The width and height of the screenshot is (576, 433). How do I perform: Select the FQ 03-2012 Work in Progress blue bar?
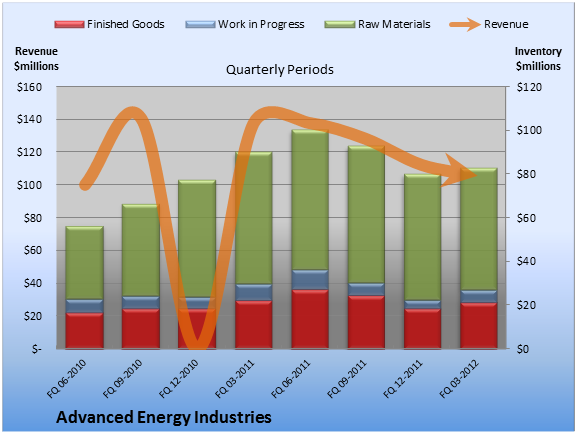click(x=479, y=297)
